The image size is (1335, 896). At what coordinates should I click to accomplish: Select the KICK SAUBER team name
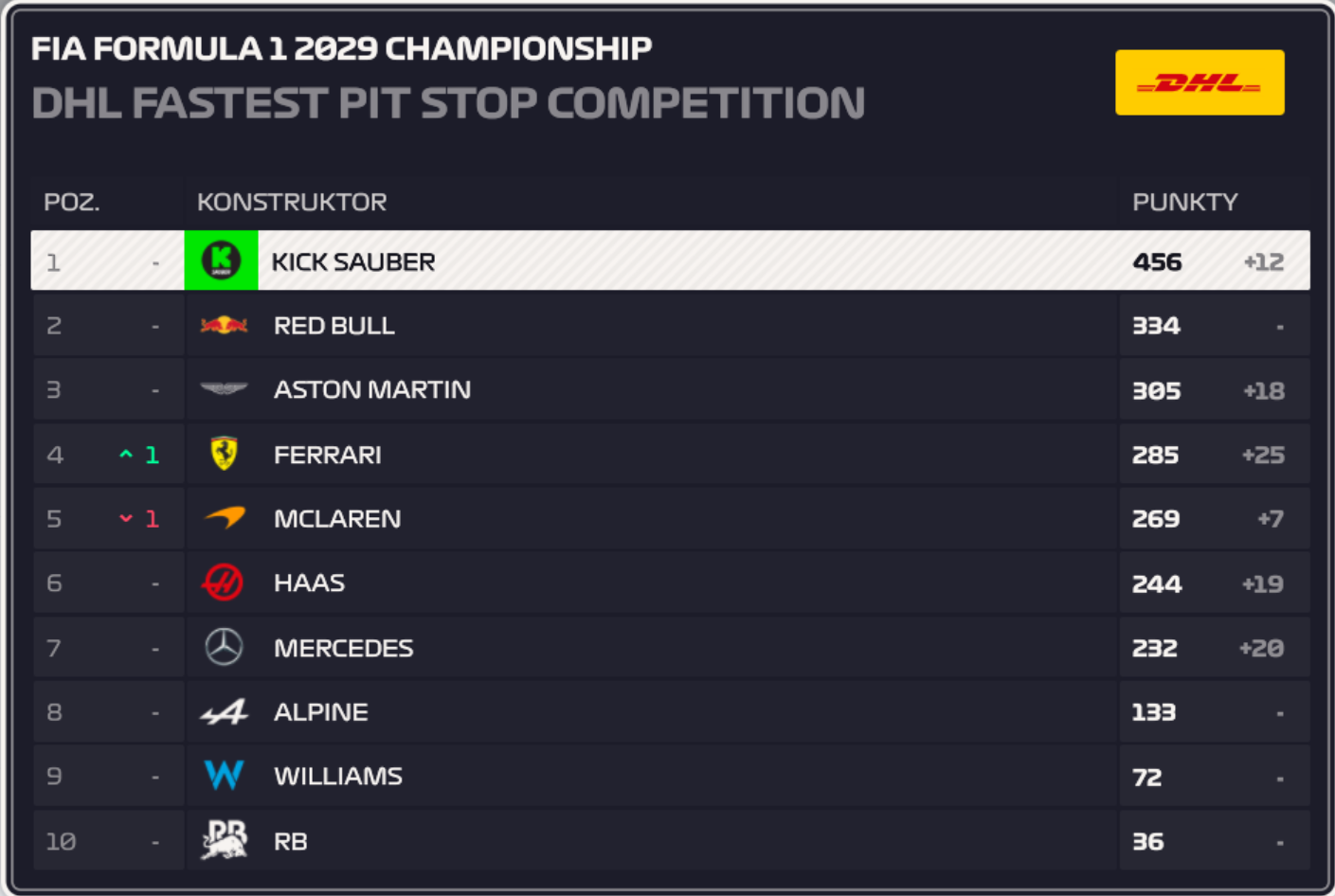tap(353, 261)
